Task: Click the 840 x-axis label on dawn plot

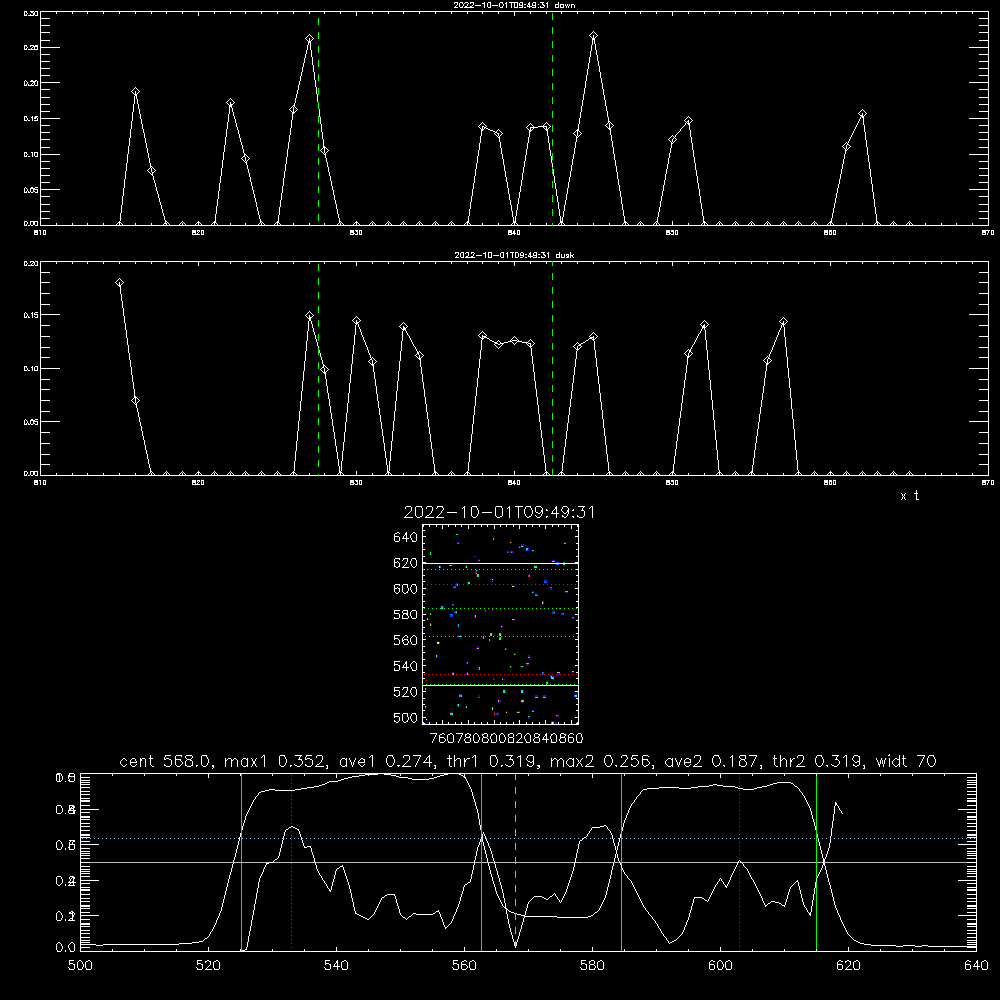Action: [x=514, y=233]
